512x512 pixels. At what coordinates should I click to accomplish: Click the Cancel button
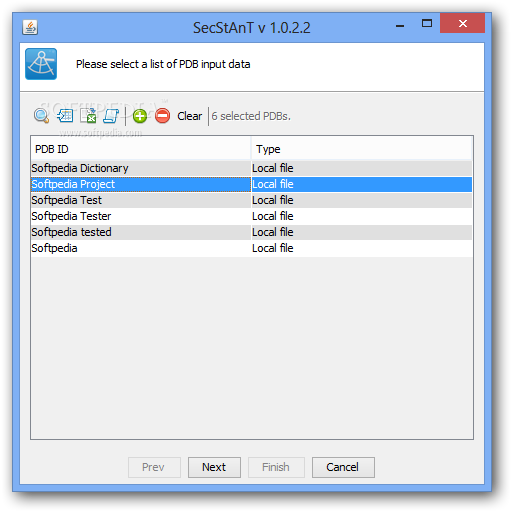point(343,467)
